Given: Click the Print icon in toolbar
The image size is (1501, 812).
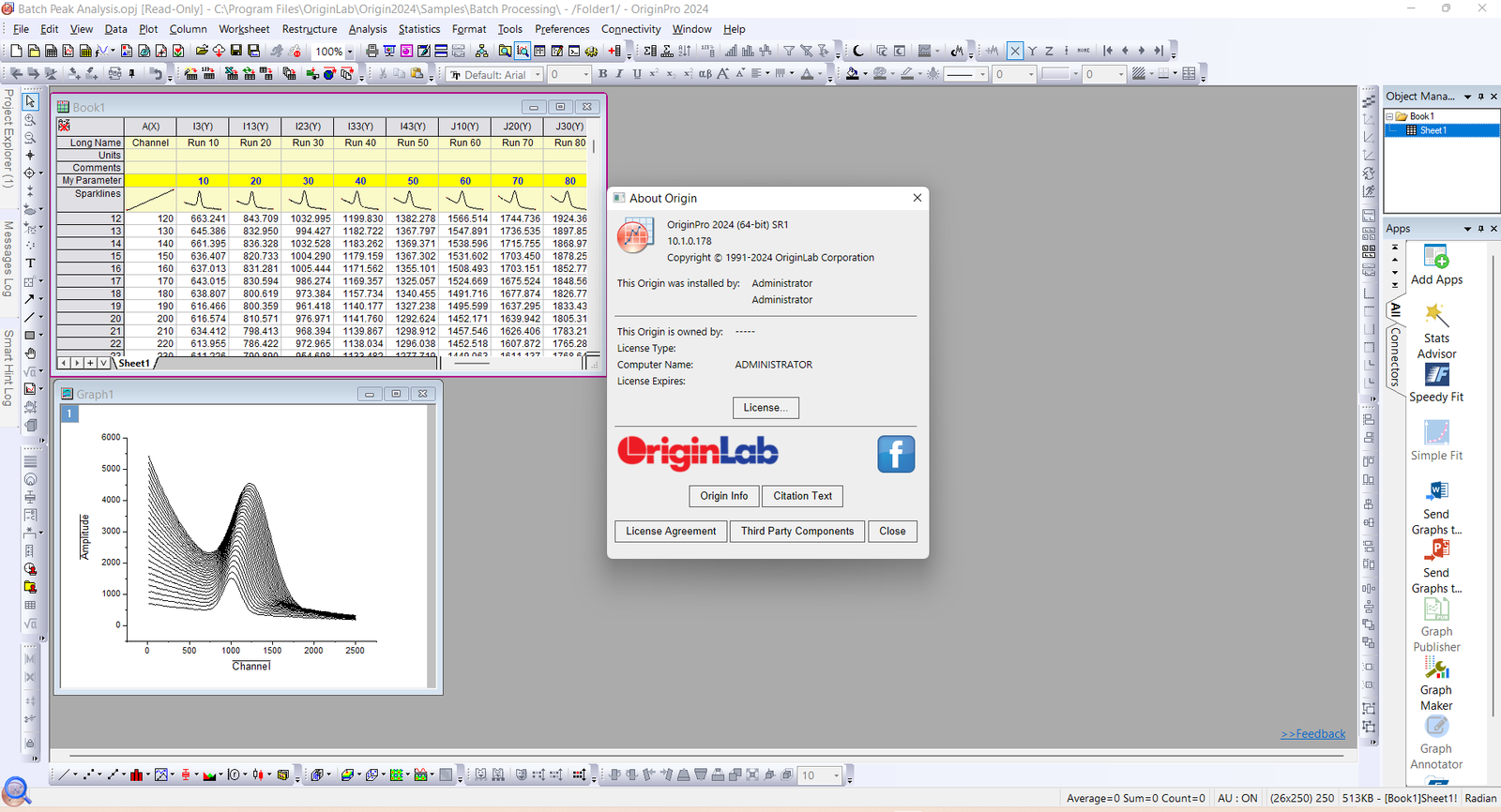Looking at the screenshot, I should 371,51.
